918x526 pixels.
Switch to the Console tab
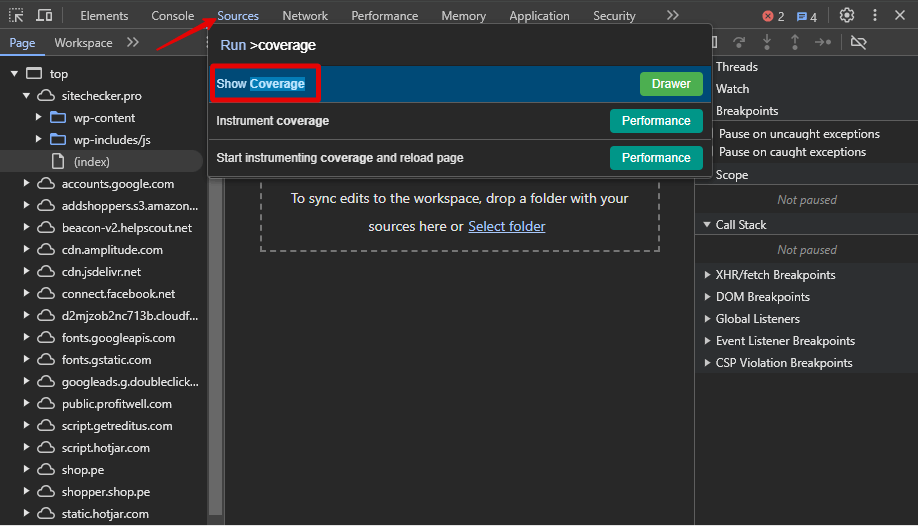(173, 16)
